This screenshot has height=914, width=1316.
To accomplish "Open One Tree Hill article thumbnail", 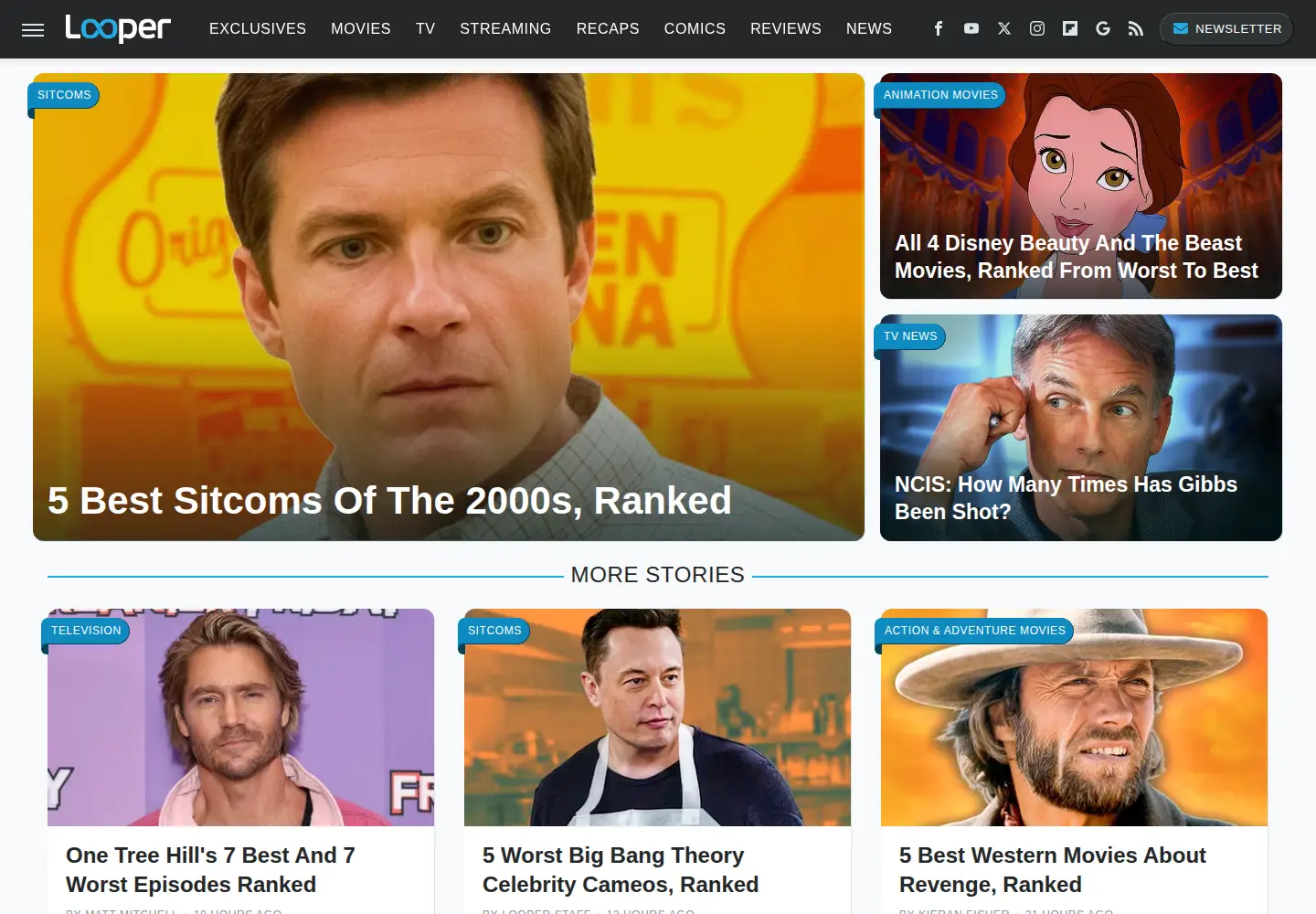I will 240,717.
